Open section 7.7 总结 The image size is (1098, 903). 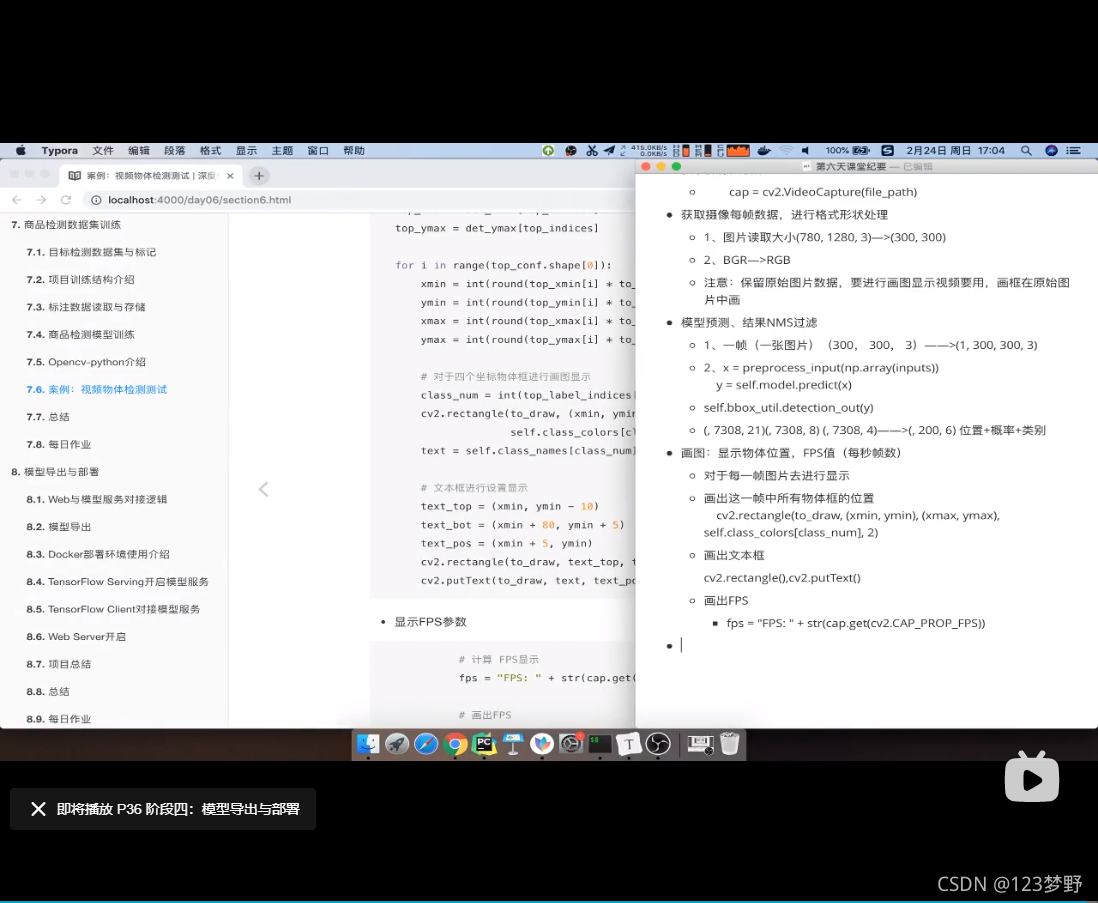click(x=48, y=416)
